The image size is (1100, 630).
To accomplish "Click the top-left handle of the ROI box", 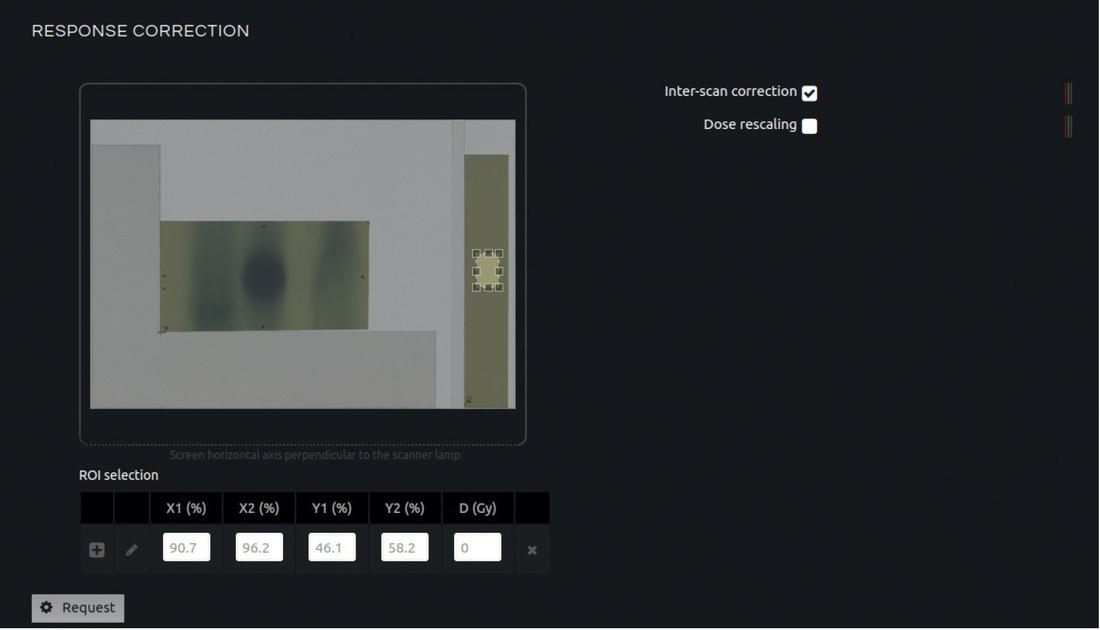I will (476, 254).
